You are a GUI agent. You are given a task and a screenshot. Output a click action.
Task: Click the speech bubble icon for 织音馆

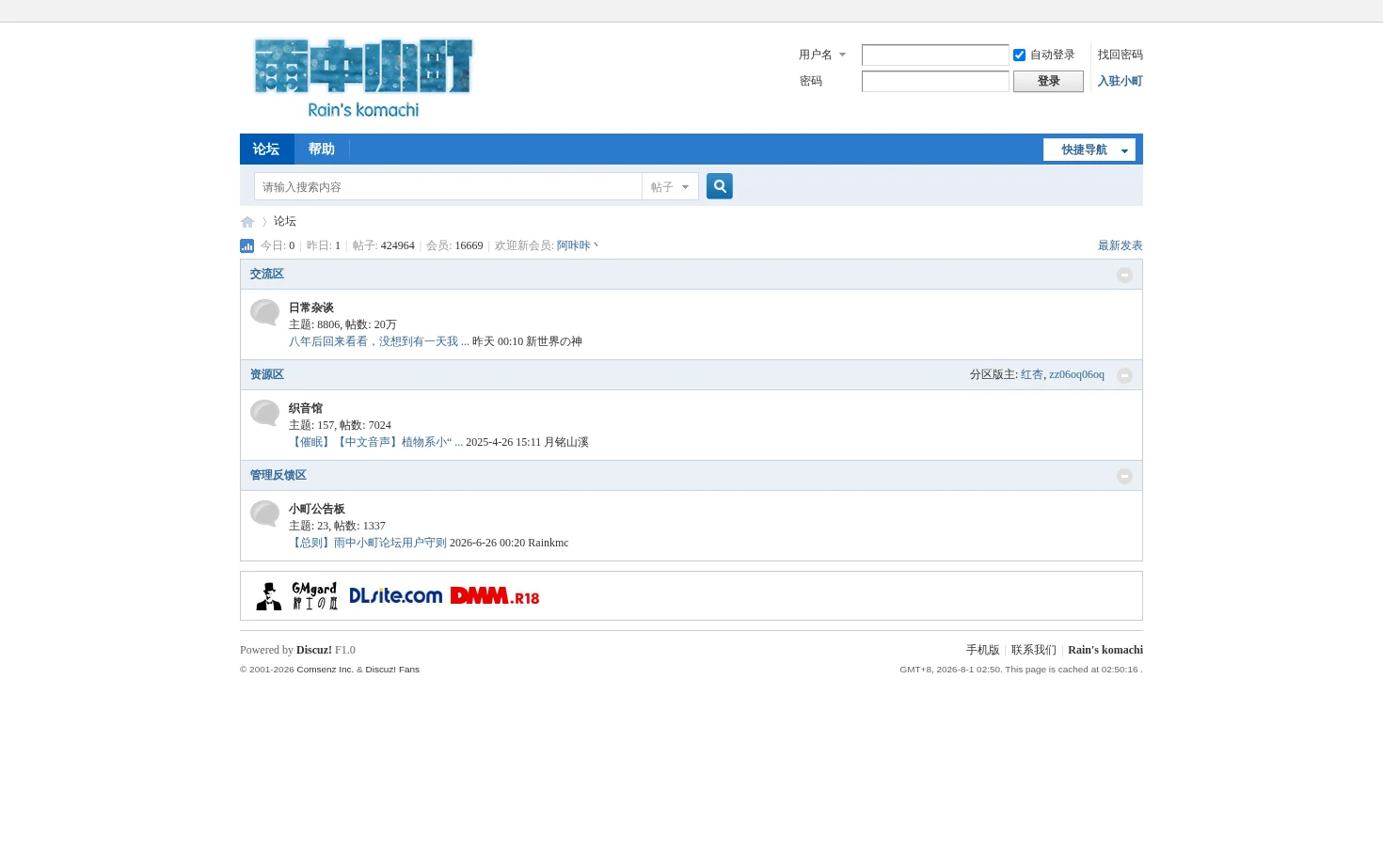[265, 413]
